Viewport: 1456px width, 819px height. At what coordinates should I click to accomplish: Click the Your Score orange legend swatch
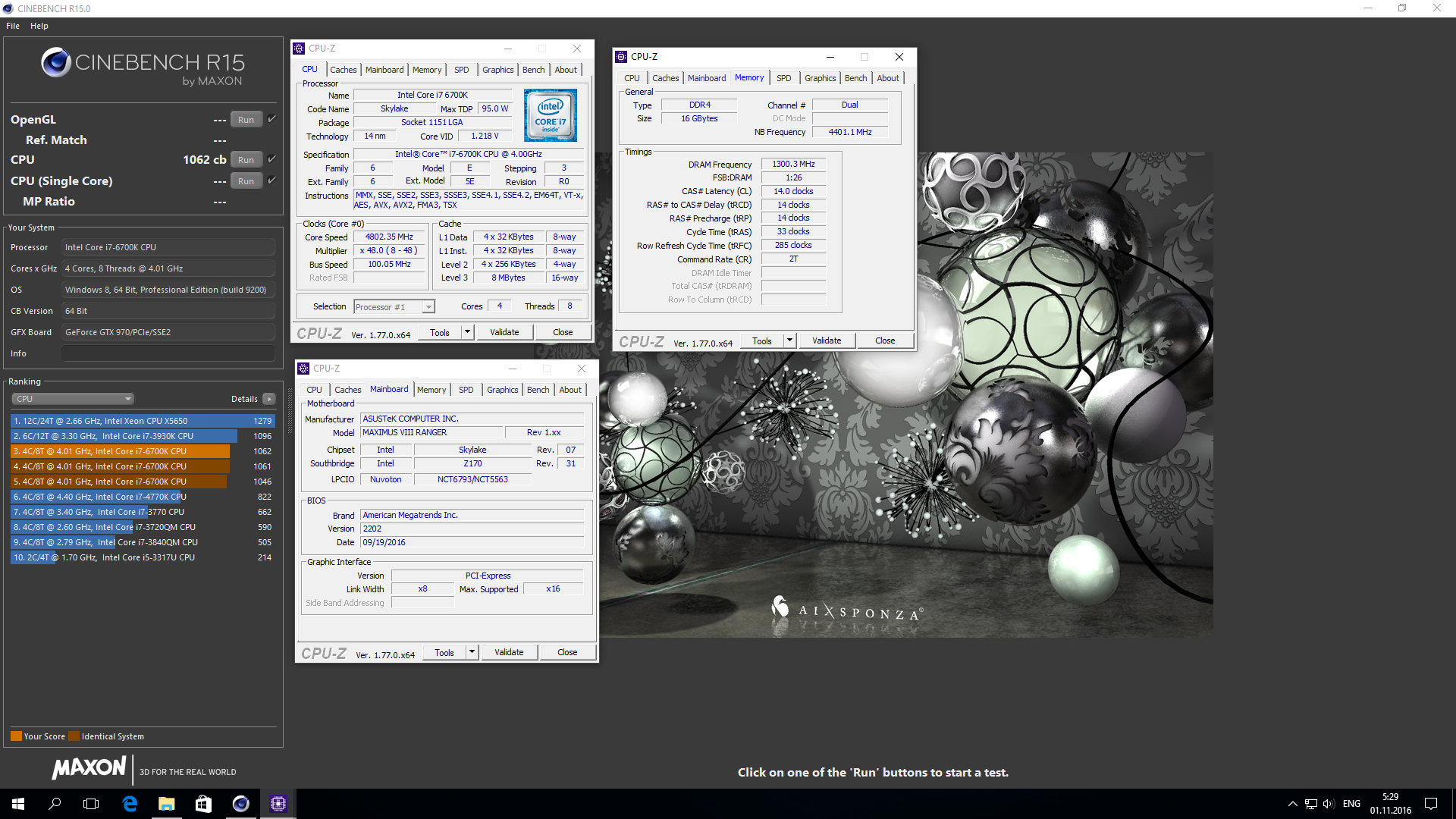pyautogui.click(x=16, y=736)
